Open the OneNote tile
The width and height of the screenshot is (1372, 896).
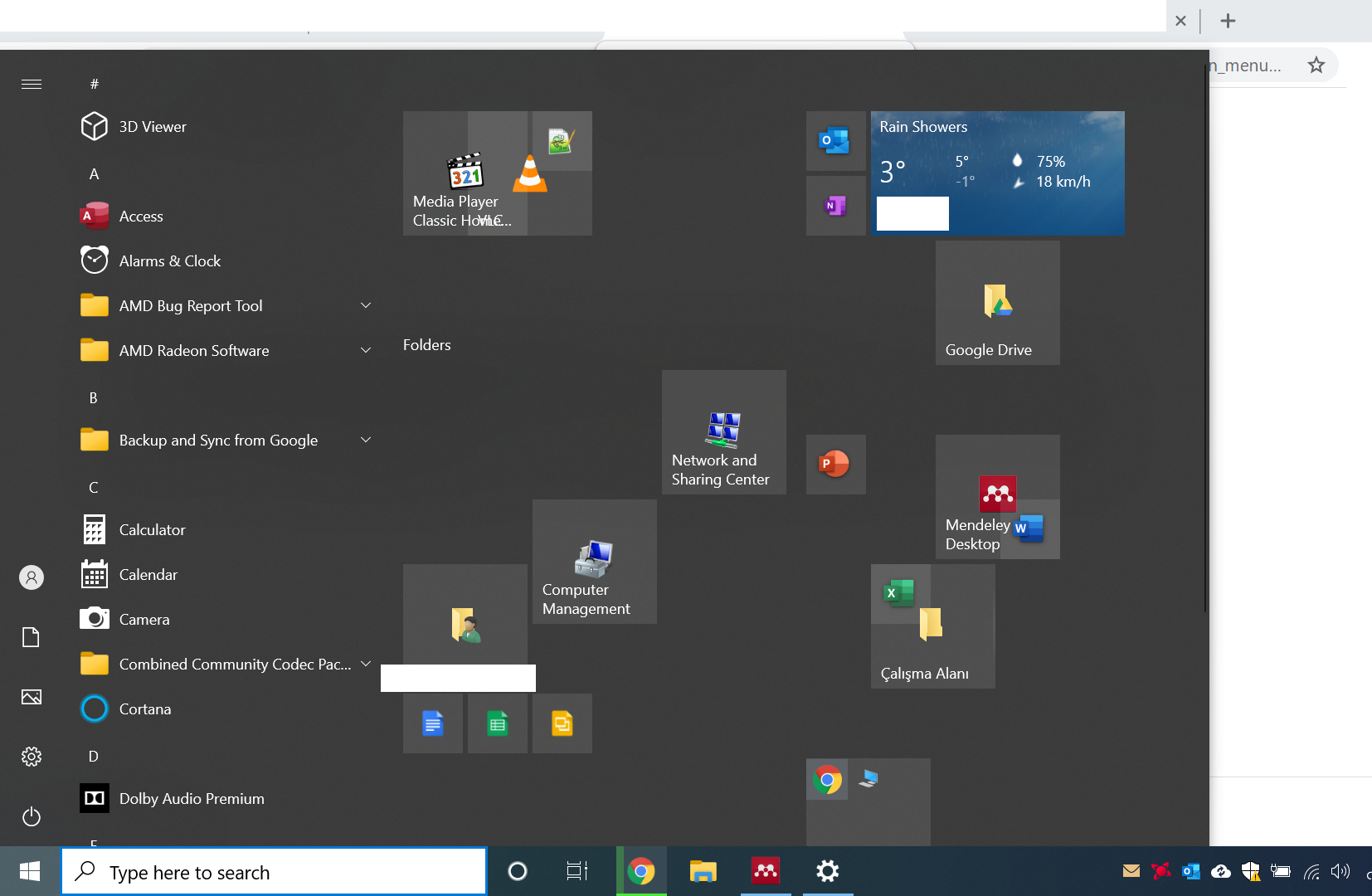pos(835,206)
